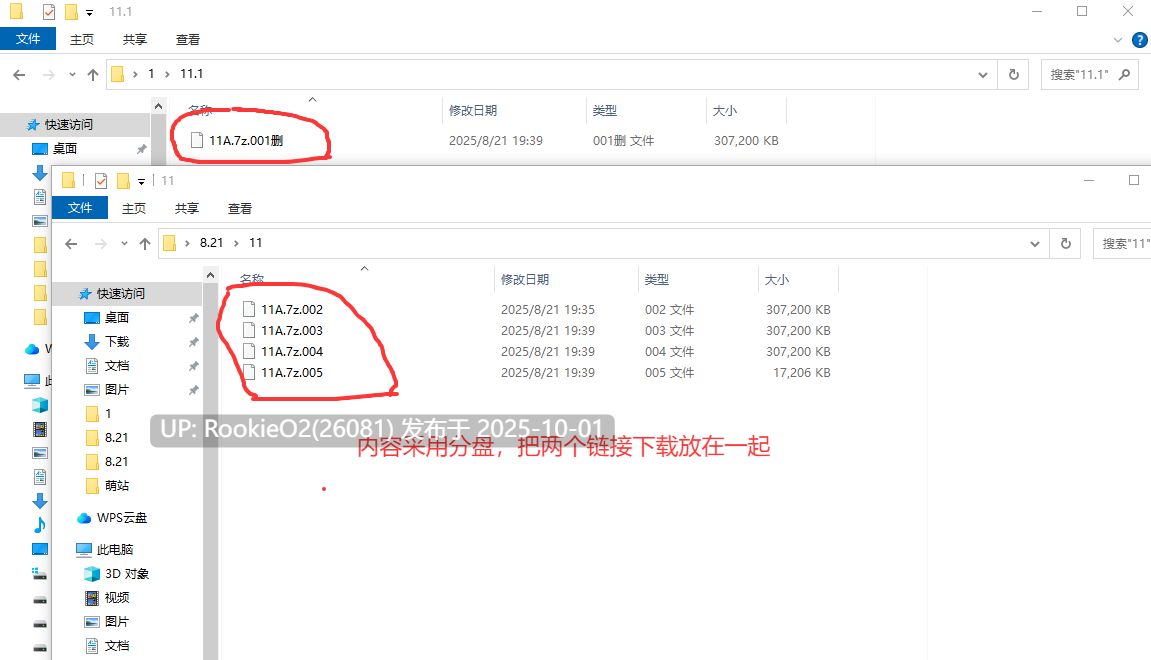This screenshot has width=1151, height=660.
Task: Open 主页 tab in the 11.1 window
Action: tap(81, 40)
